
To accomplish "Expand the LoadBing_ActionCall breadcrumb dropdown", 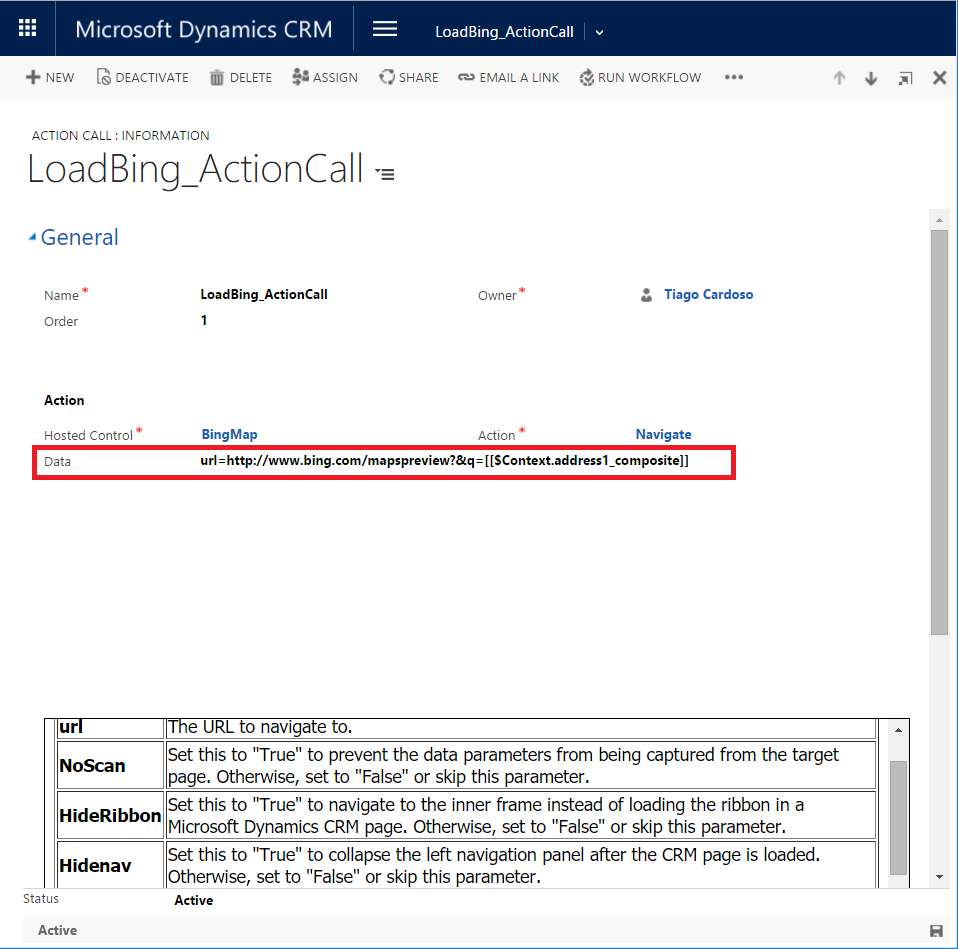I will click(x=600, y=32).
